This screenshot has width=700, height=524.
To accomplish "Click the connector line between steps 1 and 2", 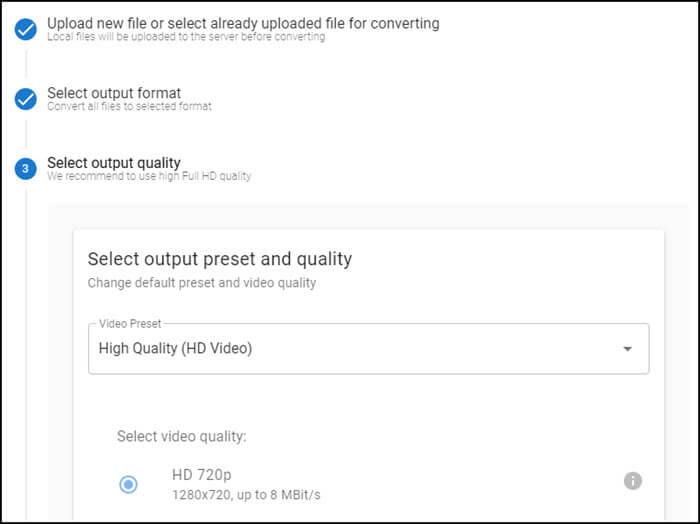I will pos(25,64).
